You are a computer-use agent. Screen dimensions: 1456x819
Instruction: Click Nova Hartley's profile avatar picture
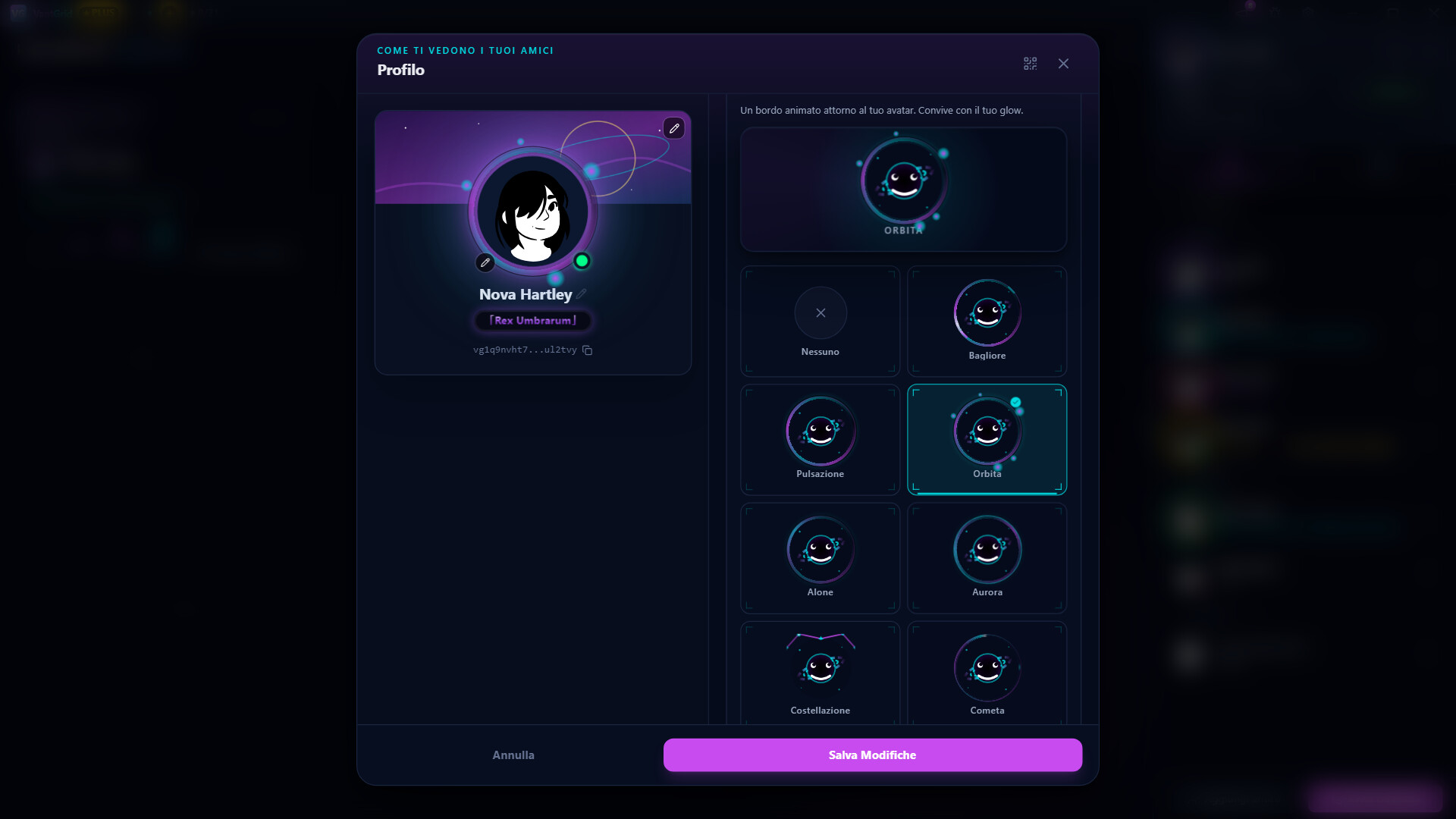click(533, 212)
